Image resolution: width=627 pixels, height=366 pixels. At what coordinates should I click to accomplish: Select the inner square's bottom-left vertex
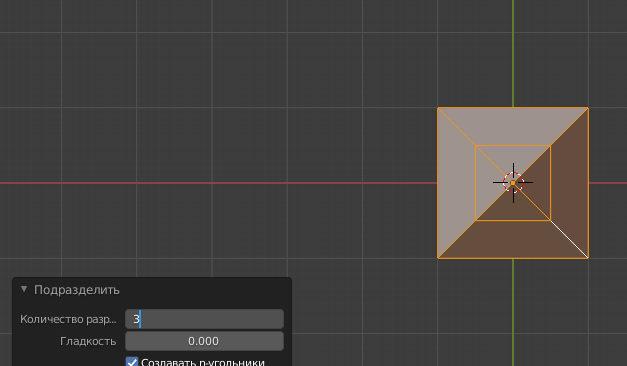coord(476,220)
